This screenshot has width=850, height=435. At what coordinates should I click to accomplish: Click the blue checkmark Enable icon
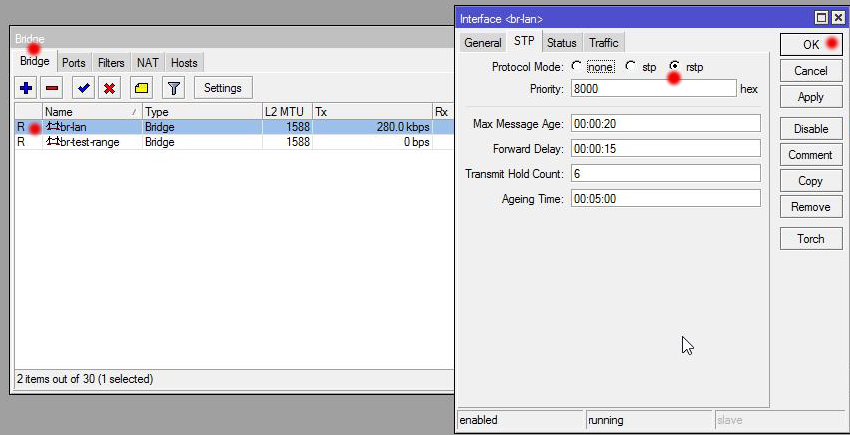point(83,88)
